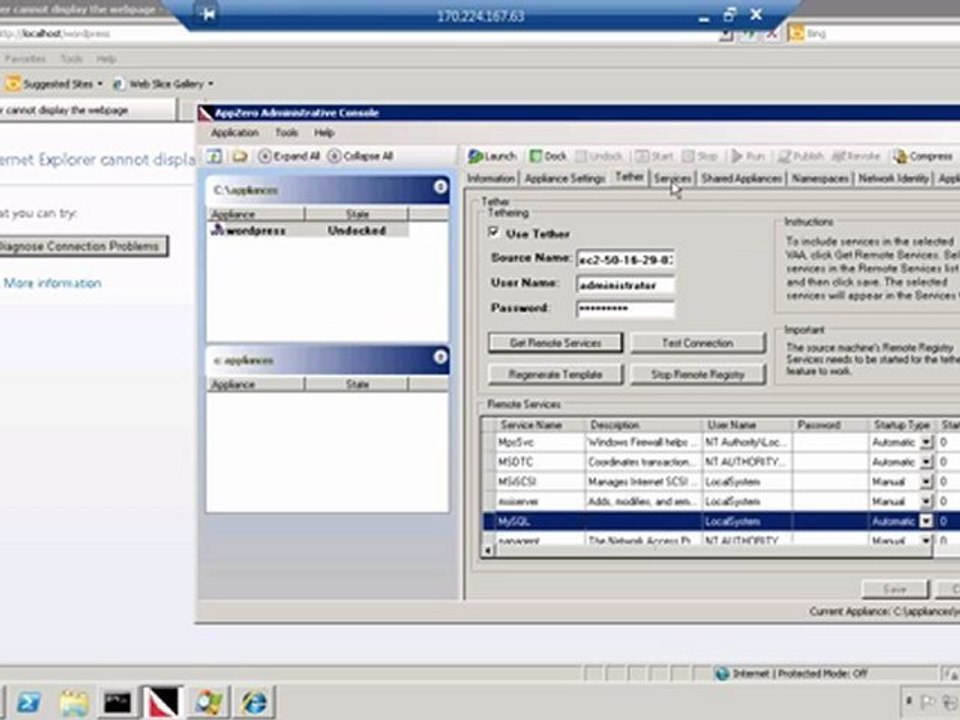Click the wordpress appliance icon

217,230
